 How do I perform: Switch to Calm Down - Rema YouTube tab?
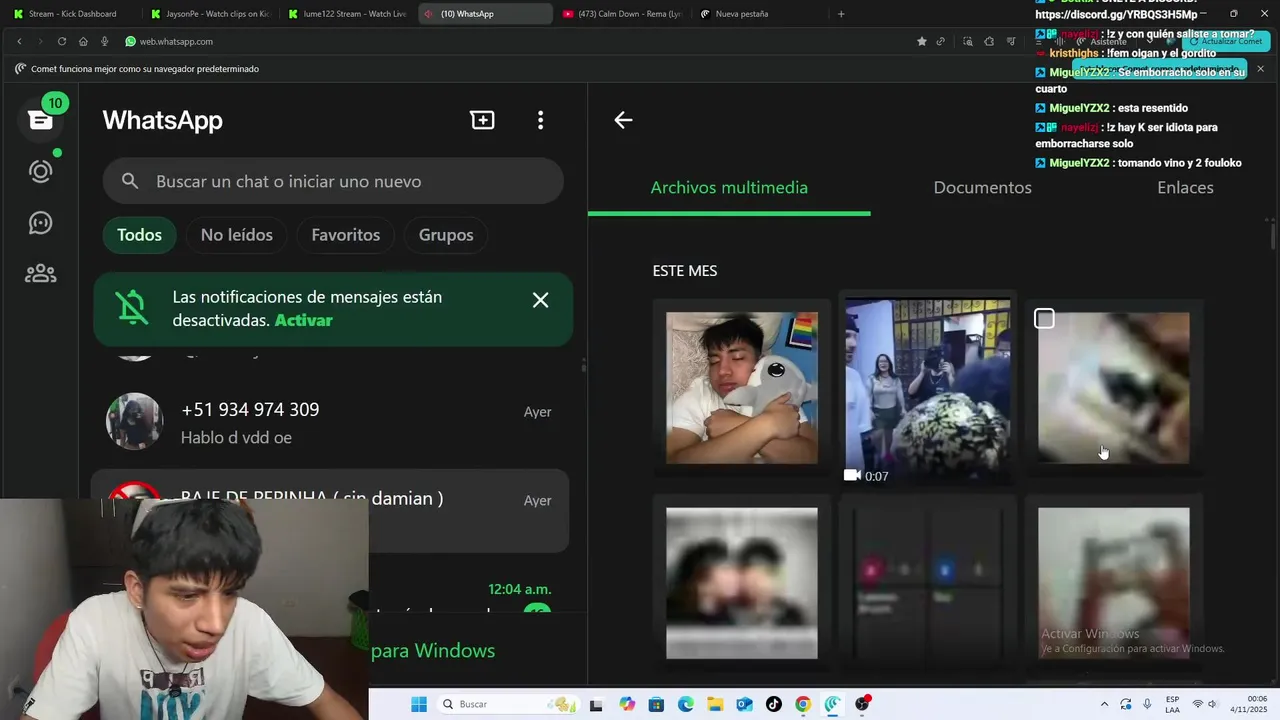(622, 14)
